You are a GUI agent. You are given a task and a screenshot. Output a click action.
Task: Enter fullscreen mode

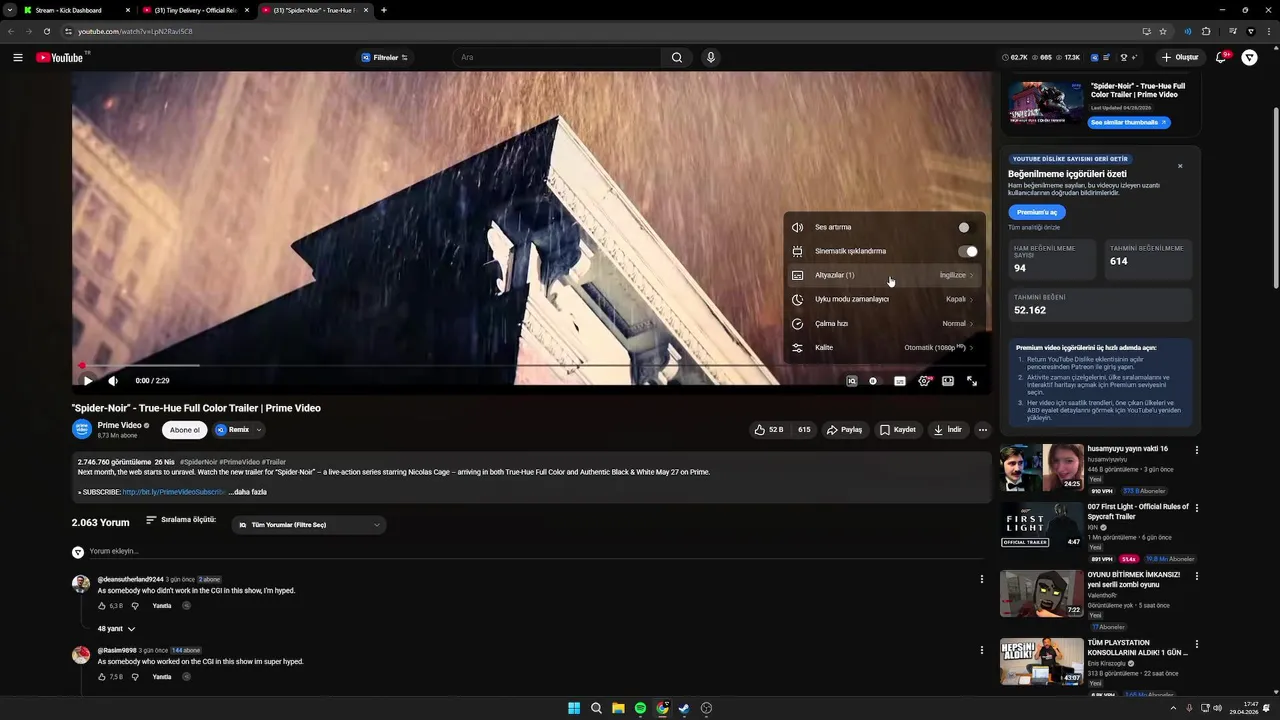pos(972,381)
